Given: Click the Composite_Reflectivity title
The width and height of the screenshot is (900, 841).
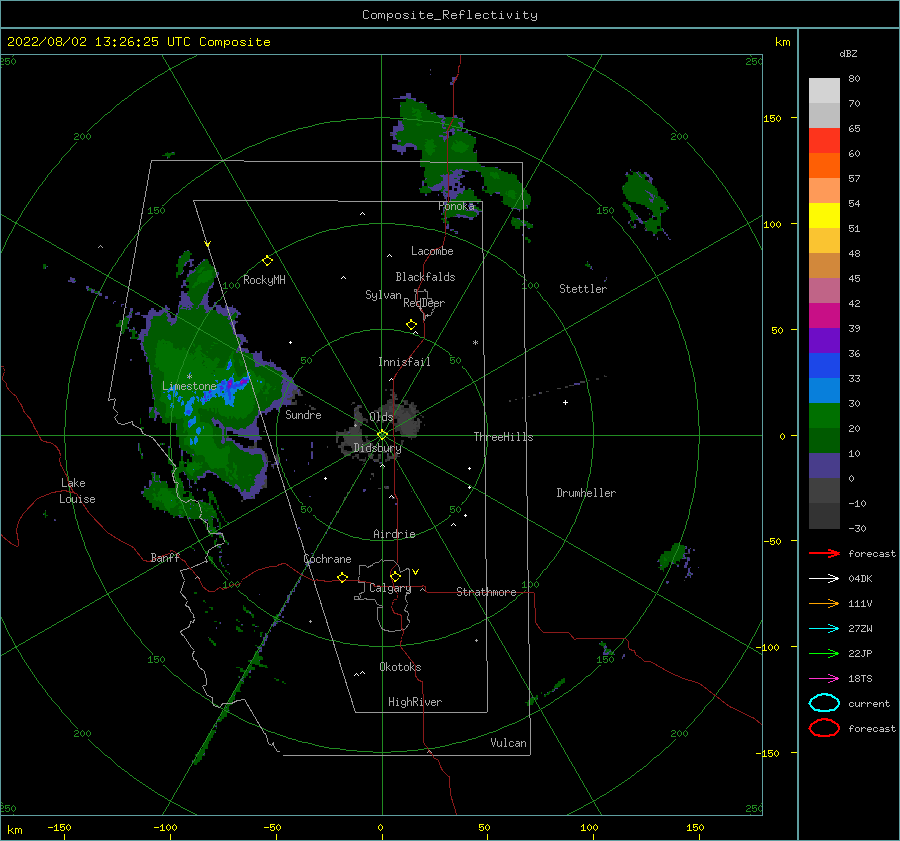Looking at the screenshot, I should [x=449, y=15].
